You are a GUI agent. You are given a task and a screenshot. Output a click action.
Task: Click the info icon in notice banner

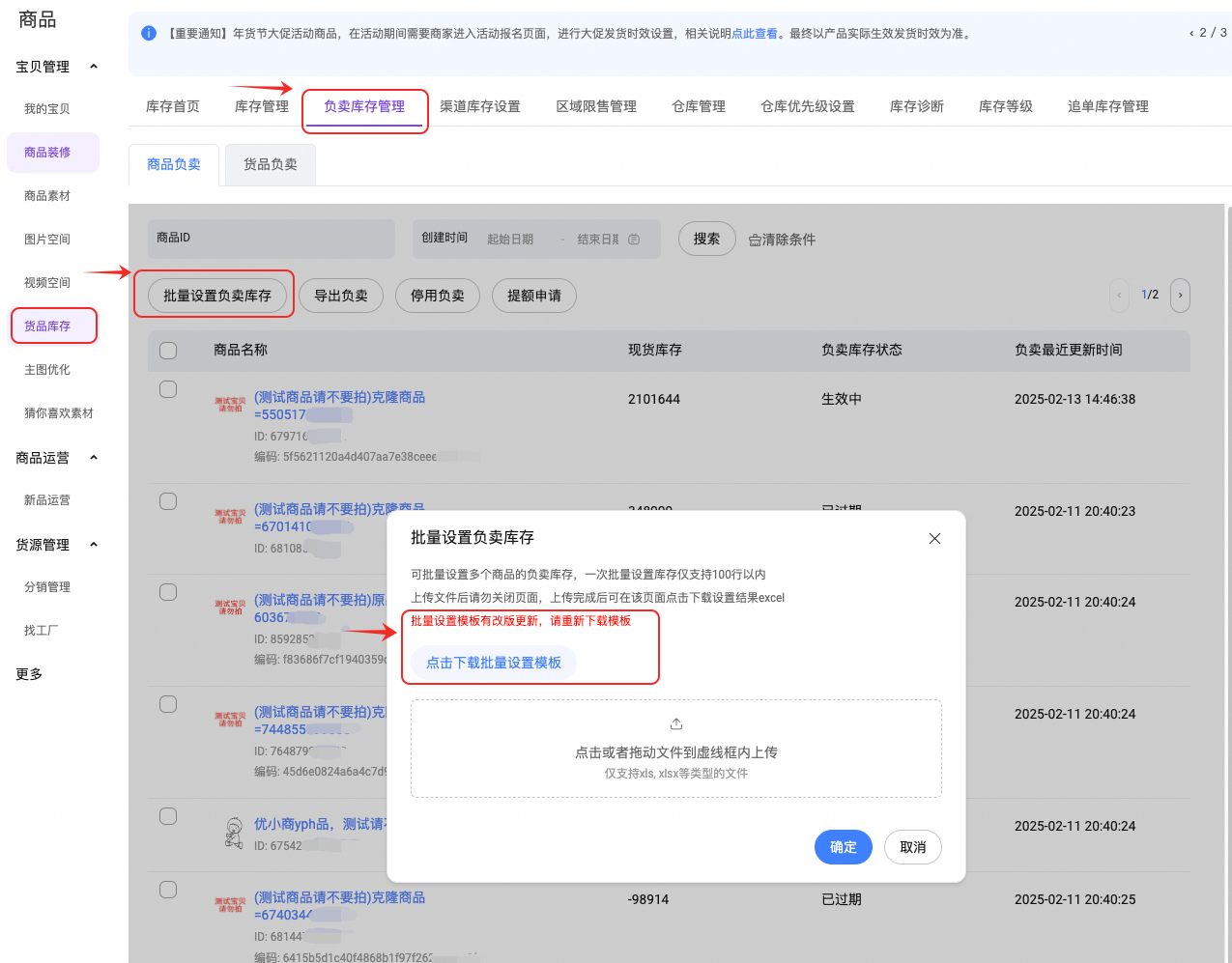click(x=149, y=33)
